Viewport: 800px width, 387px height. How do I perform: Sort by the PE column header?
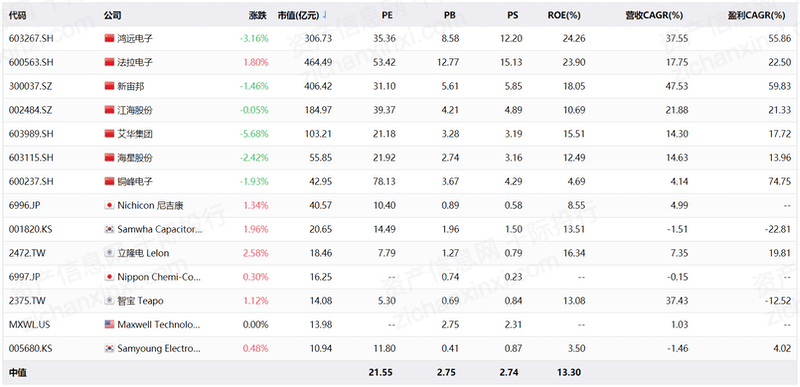point(387,15)
